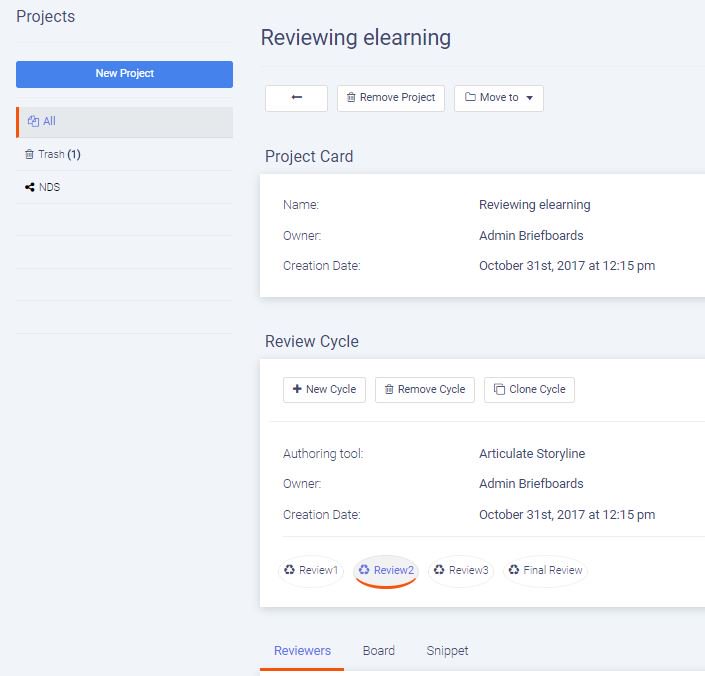Select the Final Review cycle

point(545,570)
